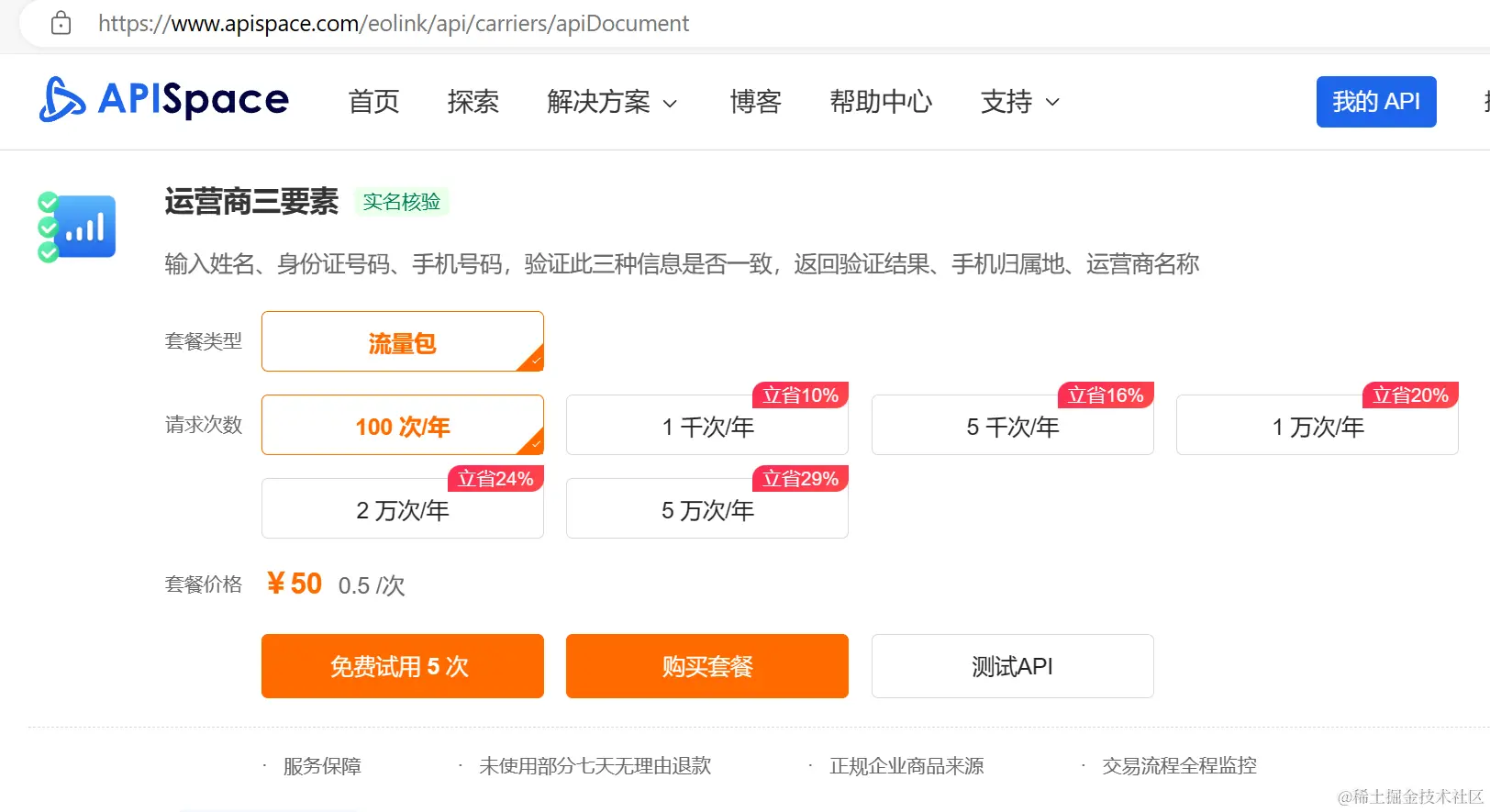Click the 我的 API button
This screenshot has height=812, width=1490.
click(x=1376, y=102)
